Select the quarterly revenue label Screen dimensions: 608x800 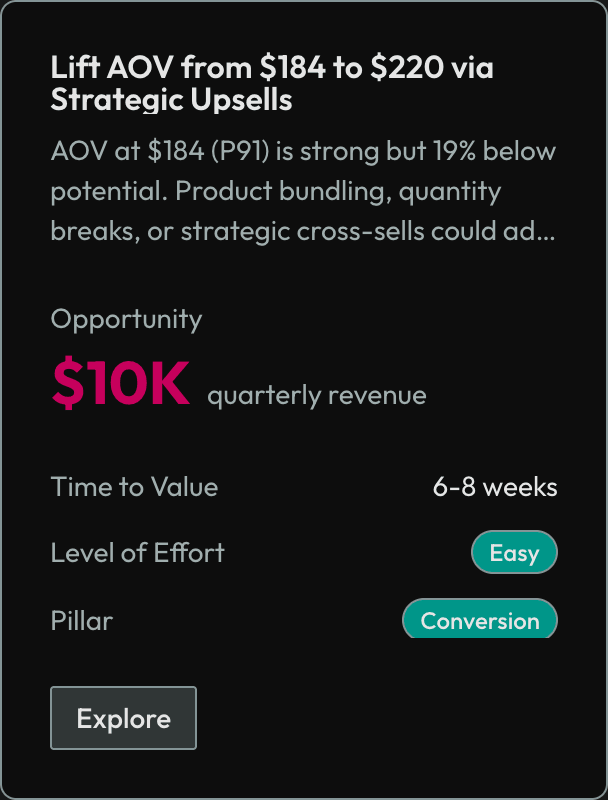316,394
